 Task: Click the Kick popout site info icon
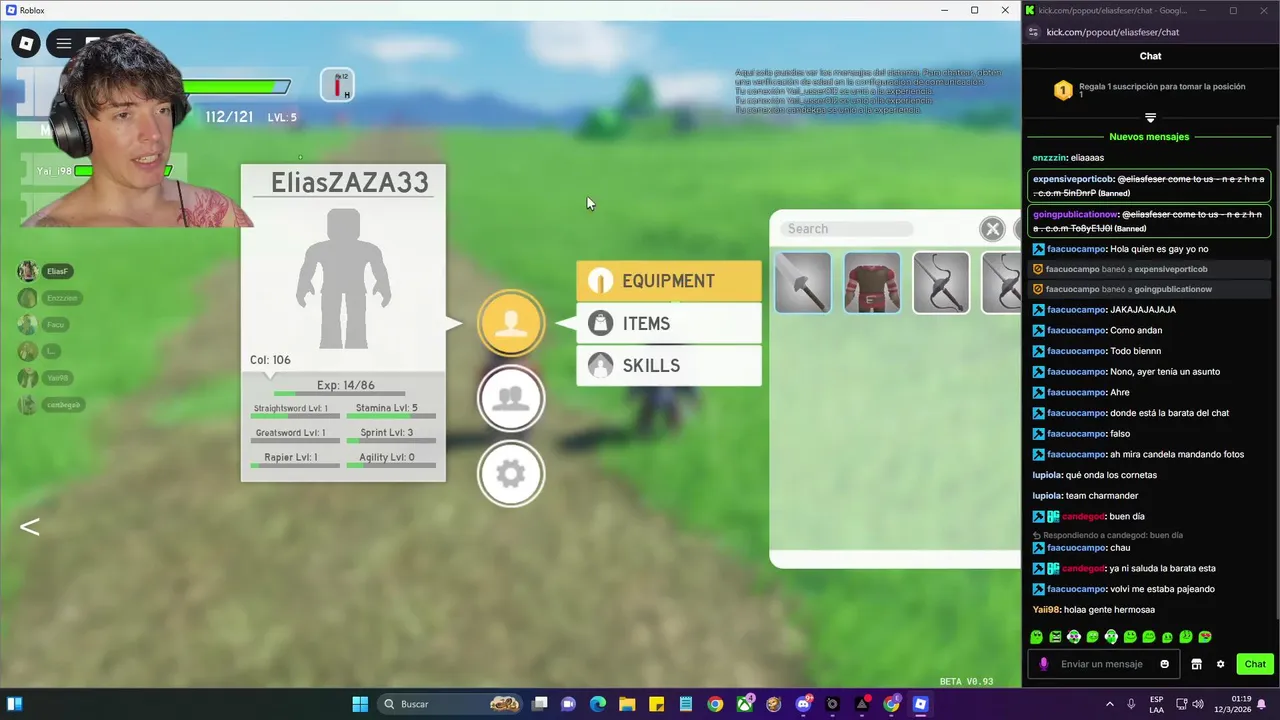coord(1034,32)
